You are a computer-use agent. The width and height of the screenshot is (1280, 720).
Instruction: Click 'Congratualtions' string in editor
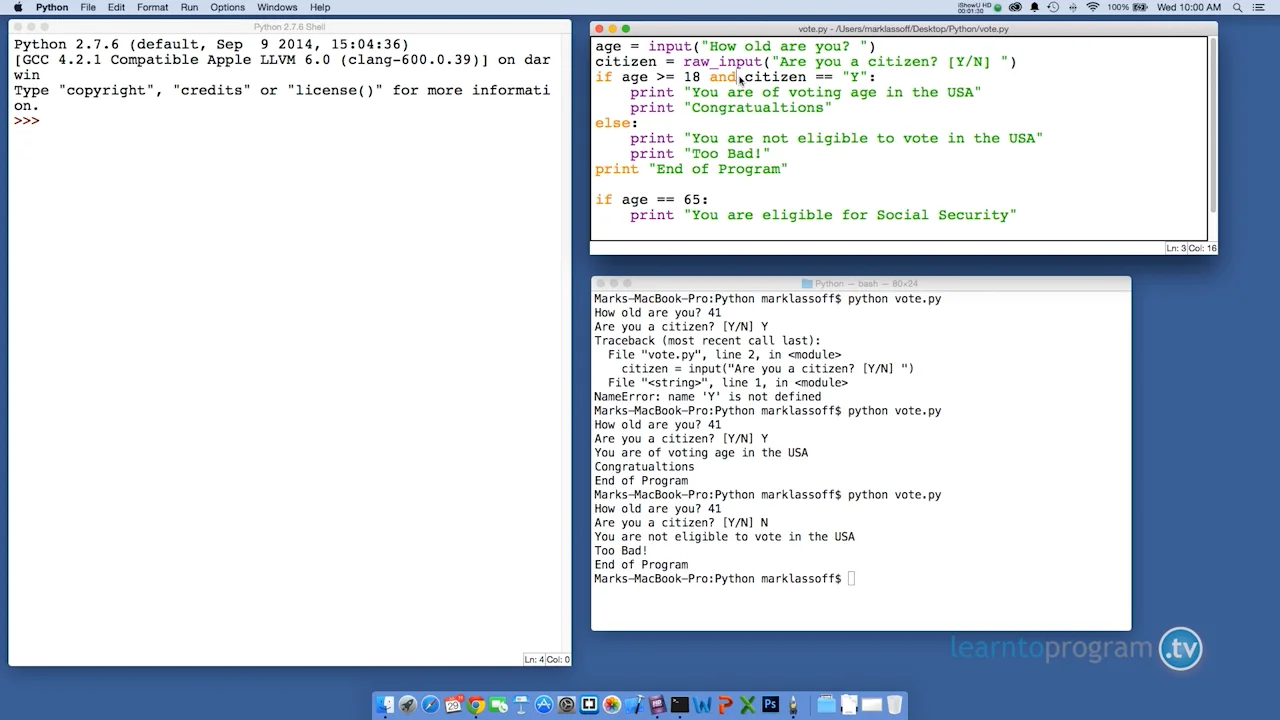tap(758, 108)
